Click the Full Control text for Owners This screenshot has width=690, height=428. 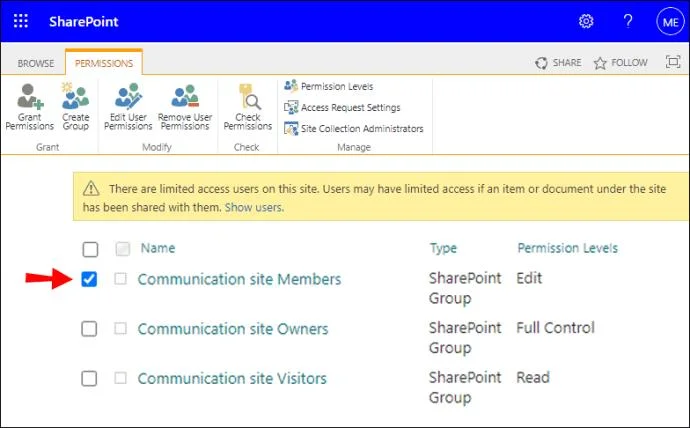coord(555,328)
